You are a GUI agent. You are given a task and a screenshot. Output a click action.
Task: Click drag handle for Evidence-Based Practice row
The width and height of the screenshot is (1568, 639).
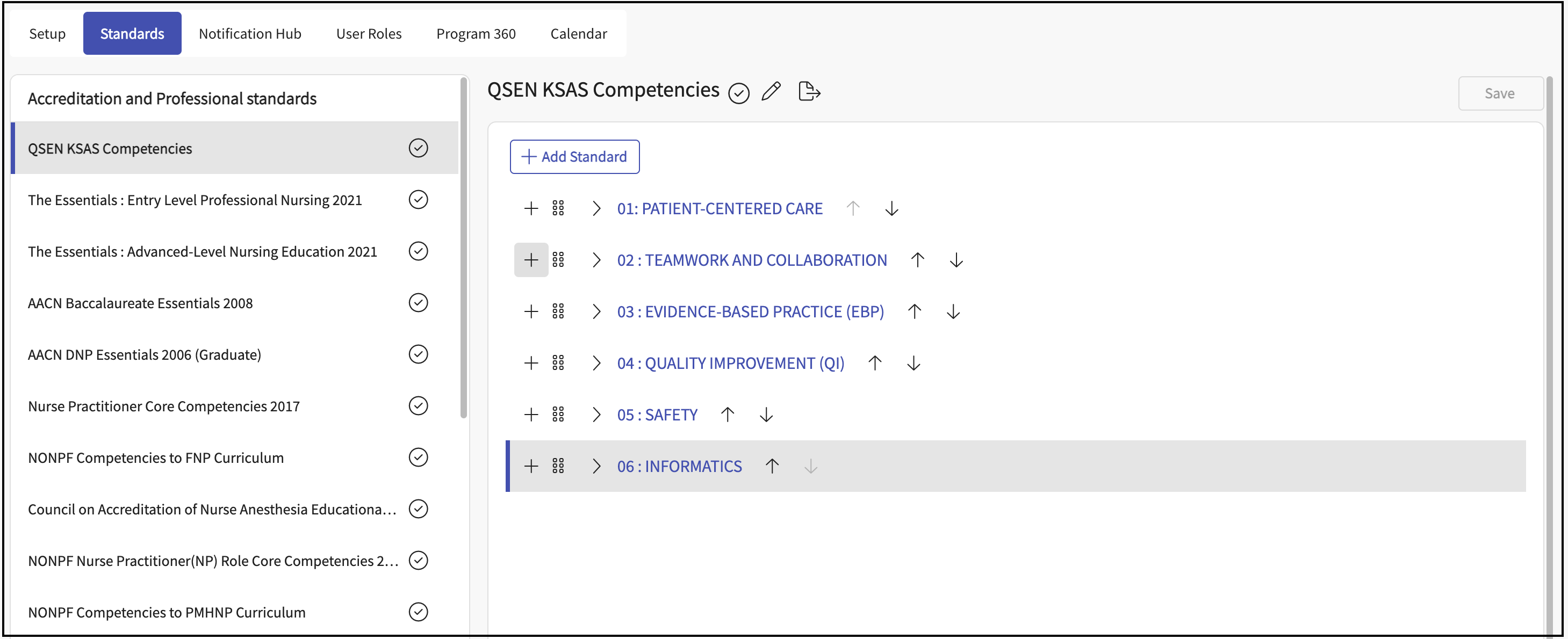pyautogui.click(x=558, y=312)
